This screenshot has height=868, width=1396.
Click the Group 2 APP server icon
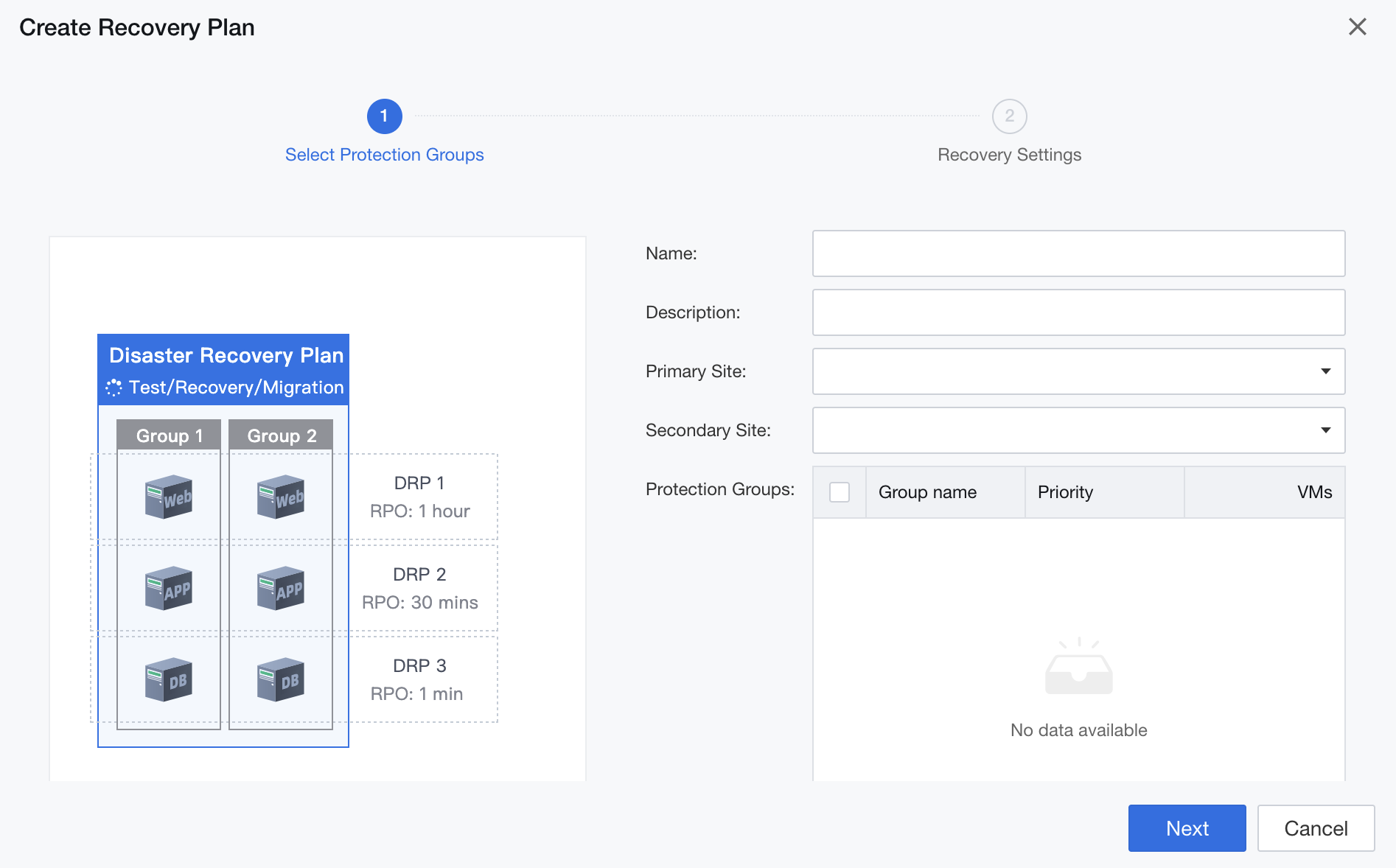point(280,589)
